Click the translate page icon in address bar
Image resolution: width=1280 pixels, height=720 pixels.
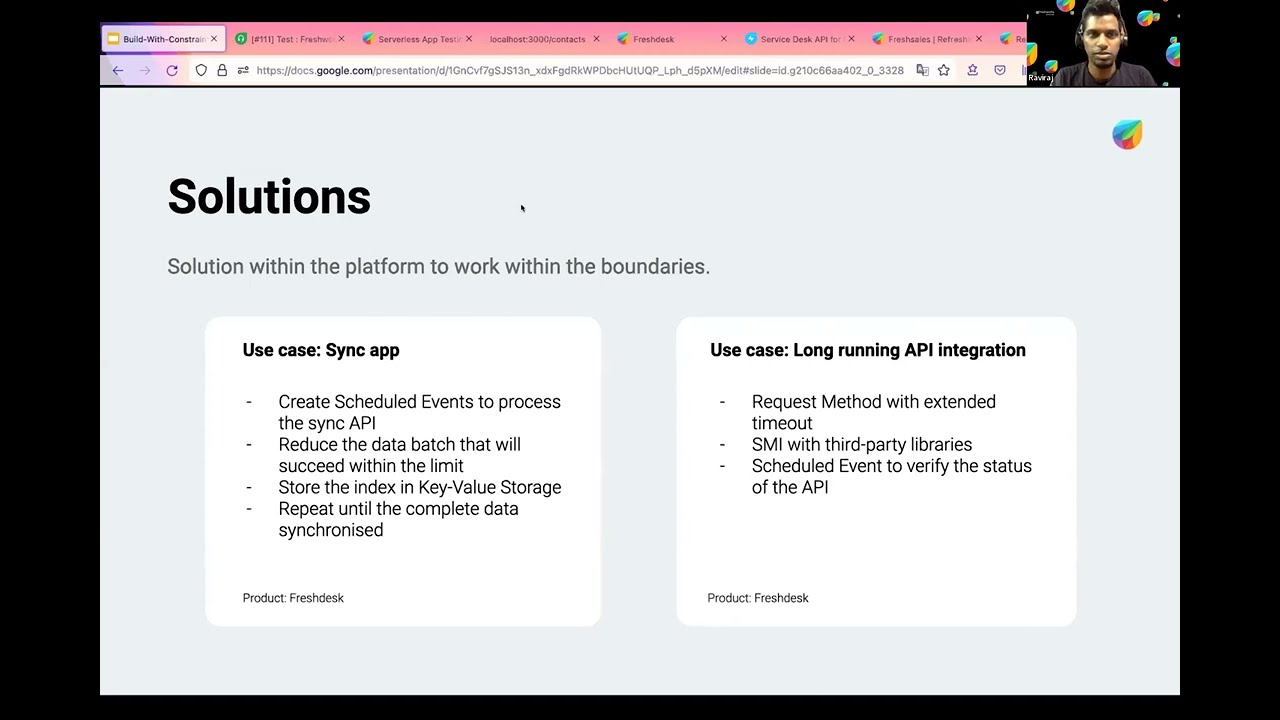click(x=922, y=70)
